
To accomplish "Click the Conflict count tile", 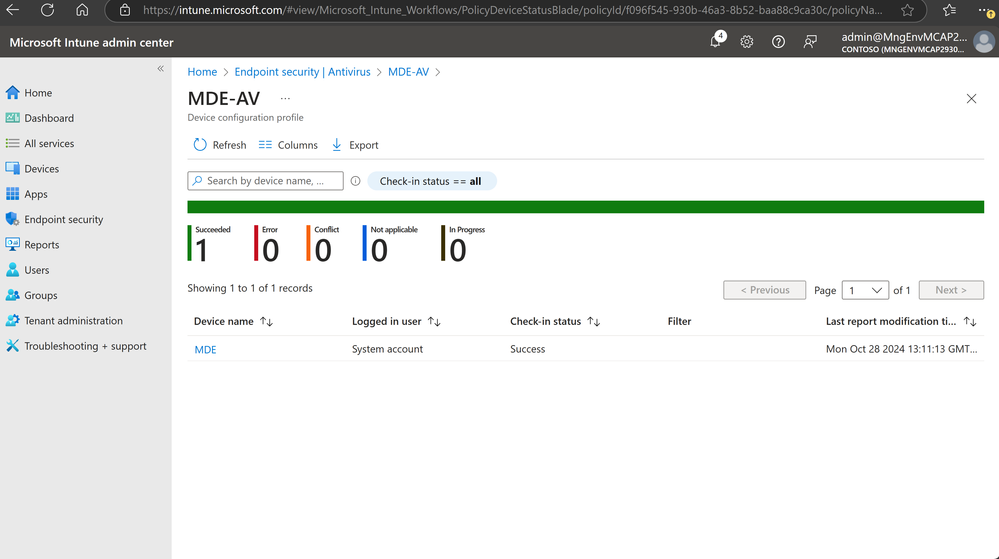I will pos(323,243).
